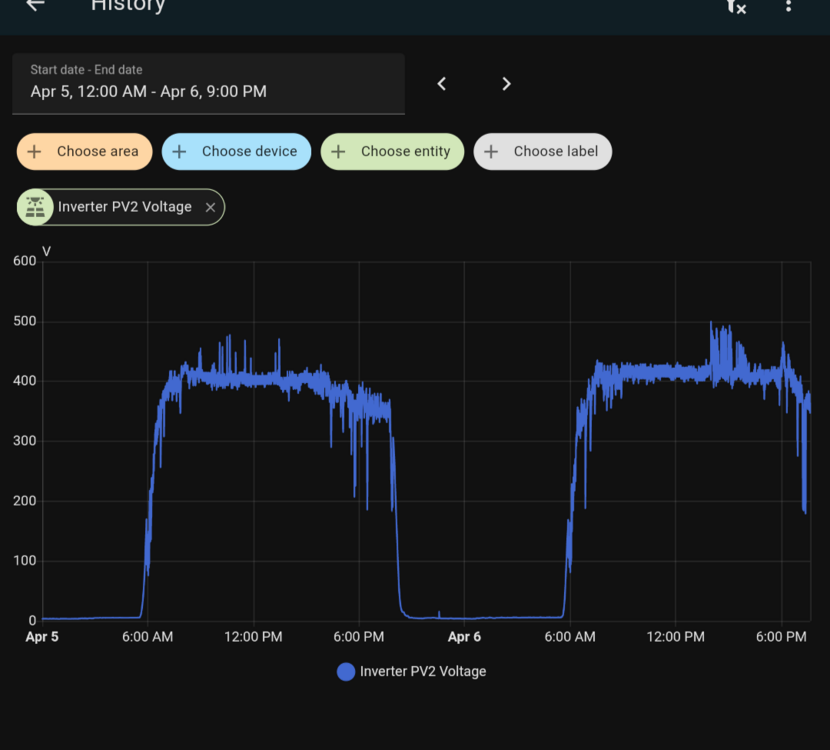The image size is (830, 750).
Task: Click the flat overnight line near Apr 6 label
Action: 465,618
